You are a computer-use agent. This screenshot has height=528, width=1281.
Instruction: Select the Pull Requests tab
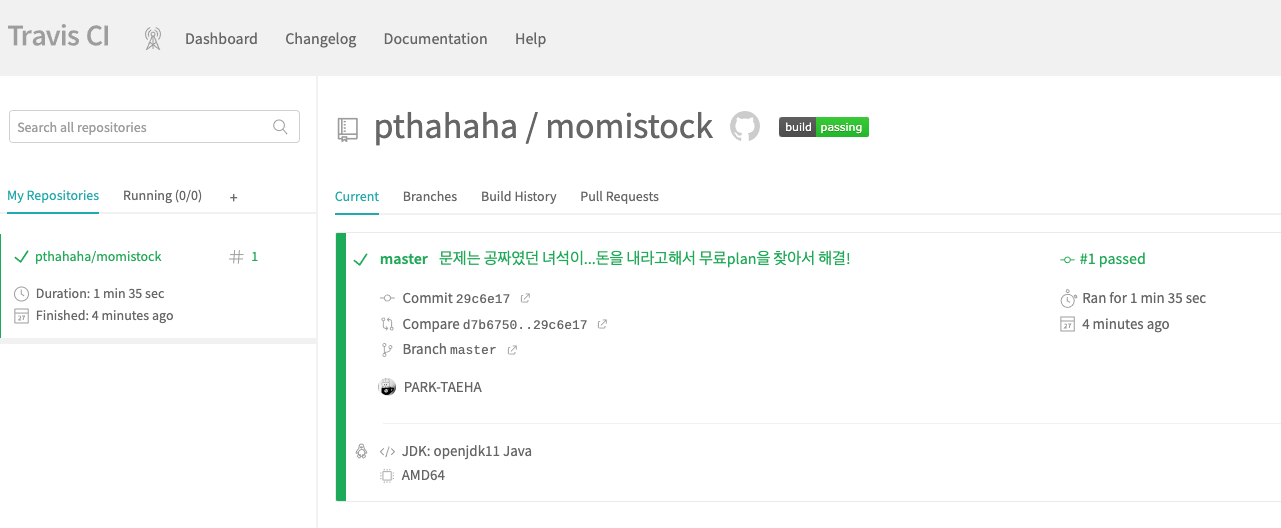coord(620,197)
